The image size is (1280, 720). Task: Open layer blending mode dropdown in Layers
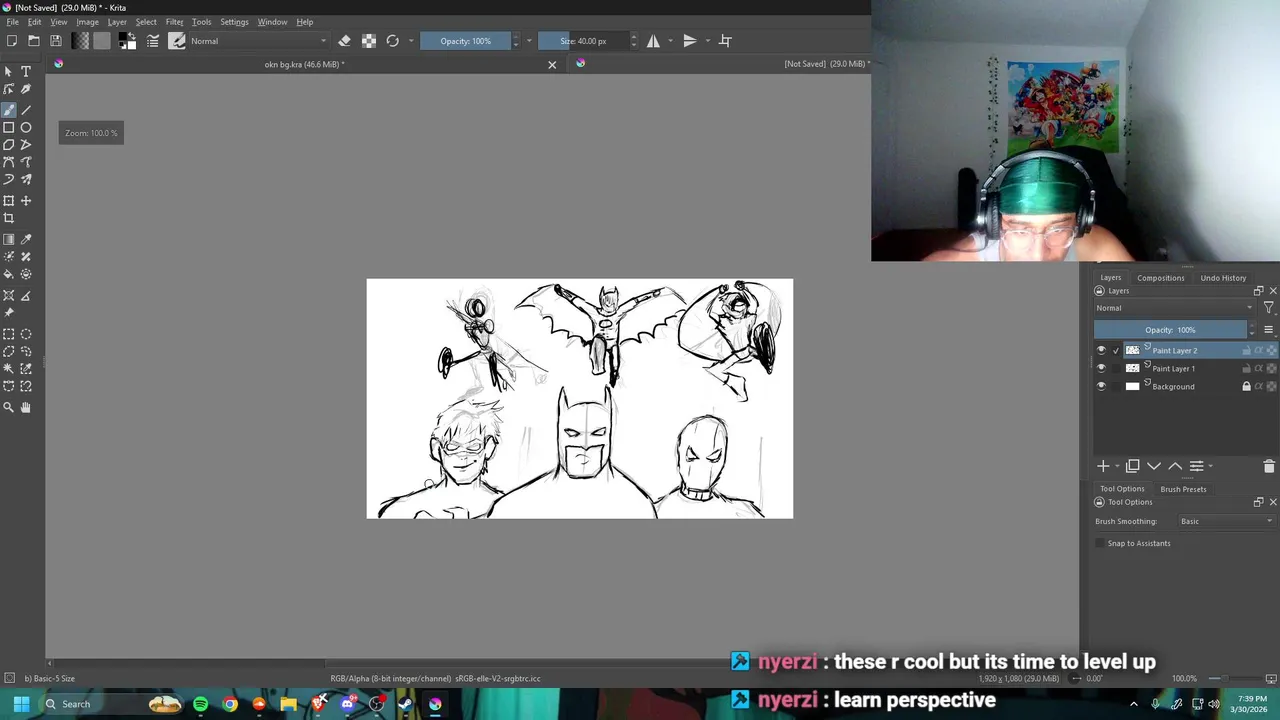pos(1174,308)
